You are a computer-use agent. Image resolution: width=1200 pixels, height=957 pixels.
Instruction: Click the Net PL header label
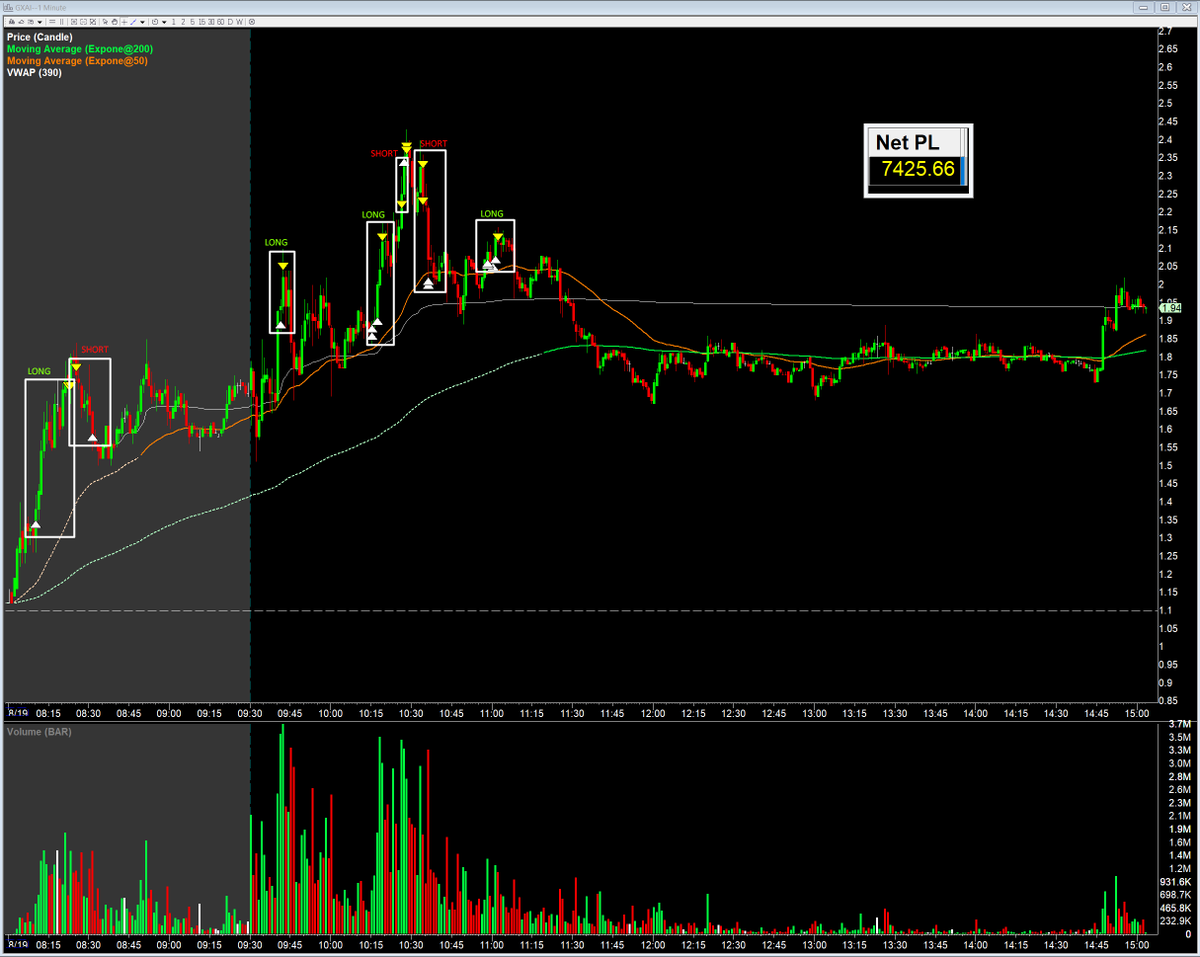907,143
